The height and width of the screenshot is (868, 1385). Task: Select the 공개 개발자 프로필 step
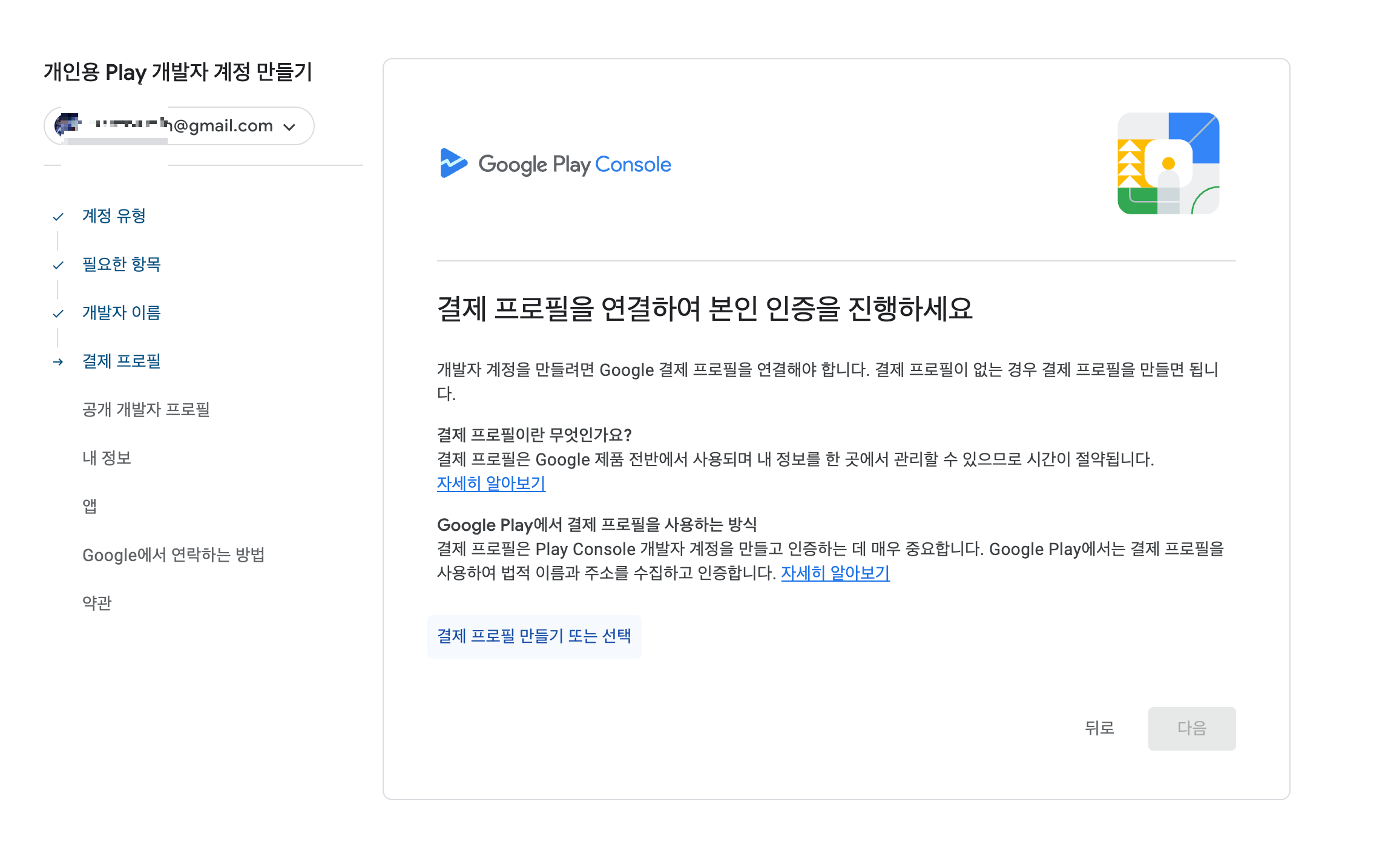[146, 410]
